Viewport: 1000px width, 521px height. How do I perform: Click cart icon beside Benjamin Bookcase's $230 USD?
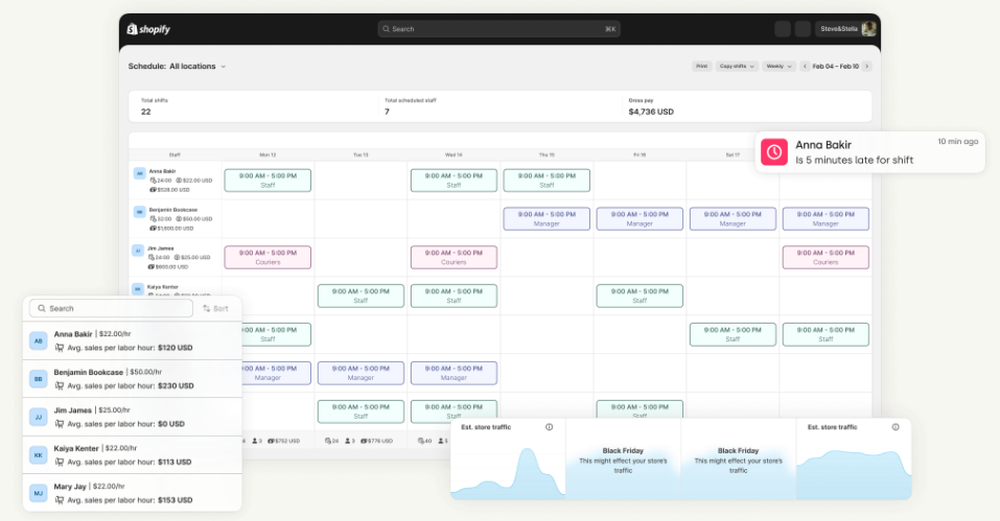tap(59, 386)
